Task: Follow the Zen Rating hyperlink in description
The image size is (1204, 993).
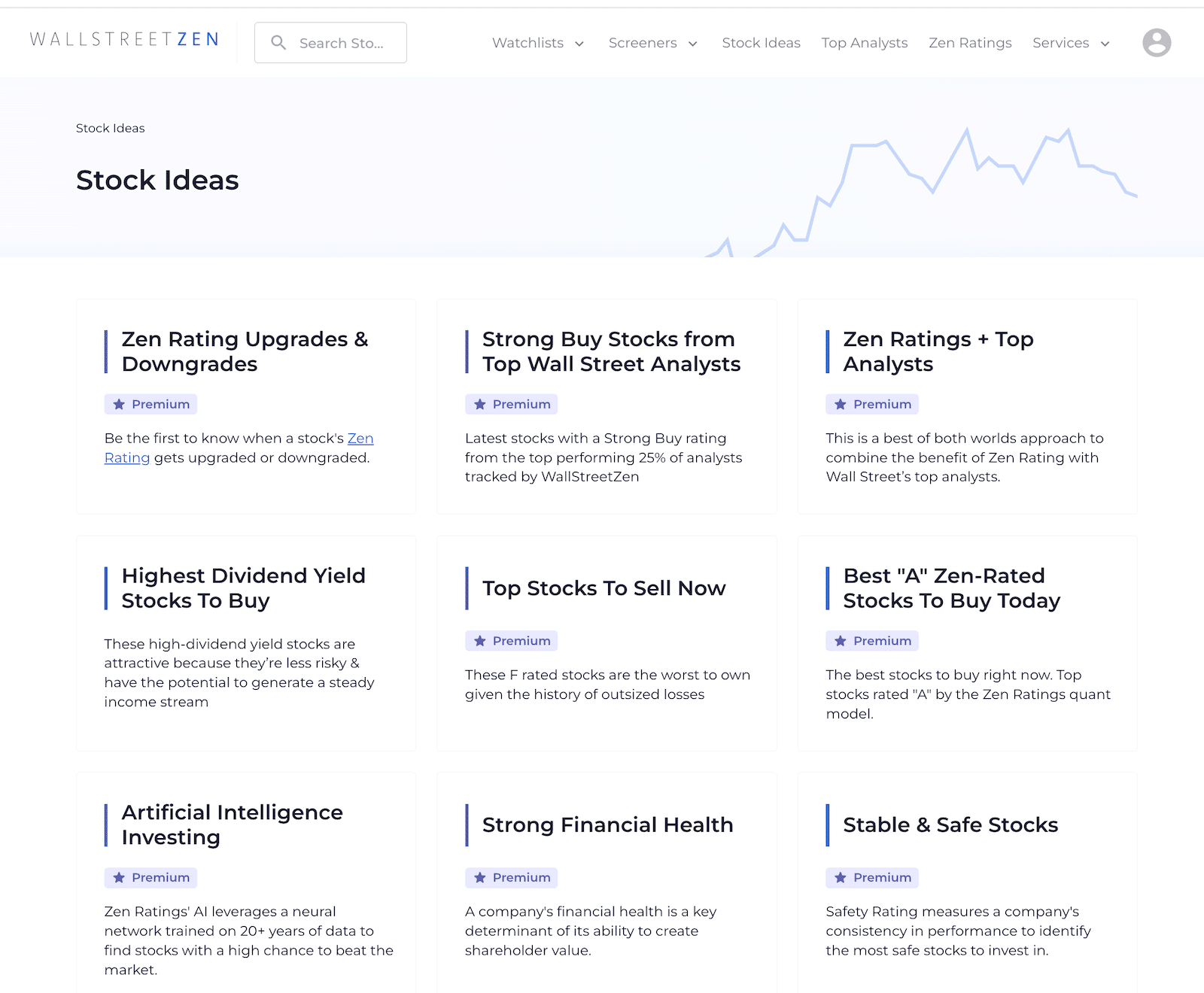Action: coord(360,439)
